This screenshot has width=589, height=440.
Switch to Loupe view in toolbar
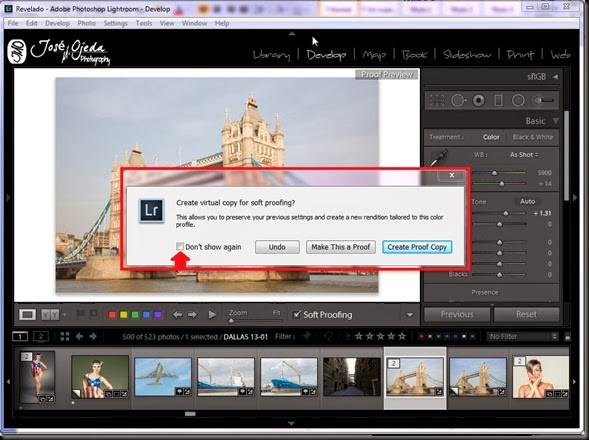point(27,315)
